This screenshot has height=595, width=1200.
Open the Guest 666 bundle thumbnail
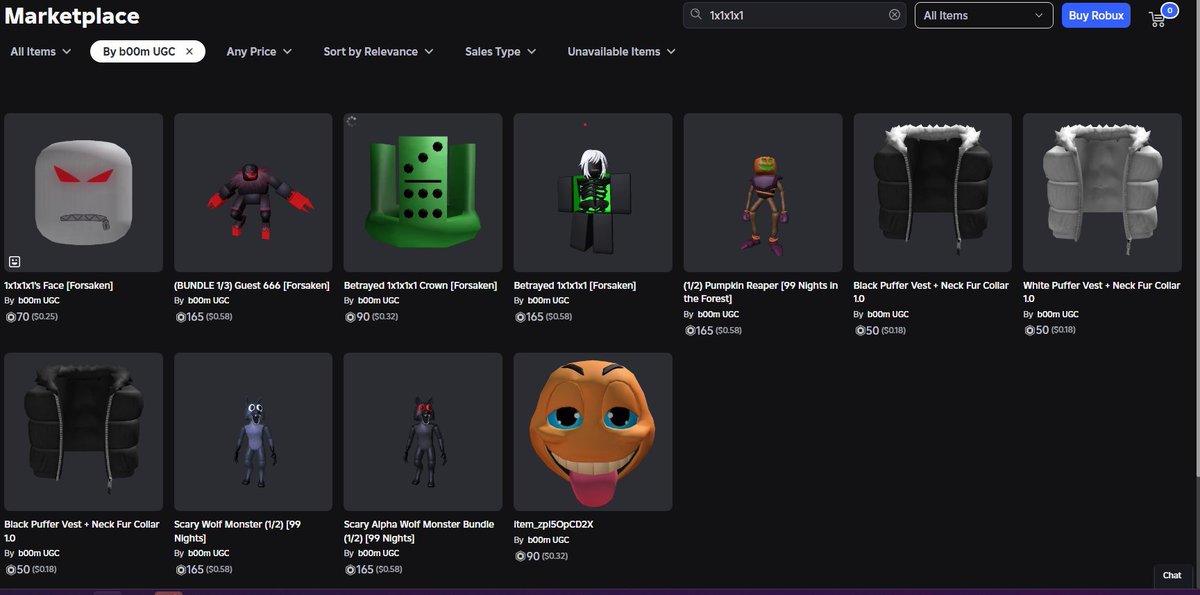click(x=253, y=192)
